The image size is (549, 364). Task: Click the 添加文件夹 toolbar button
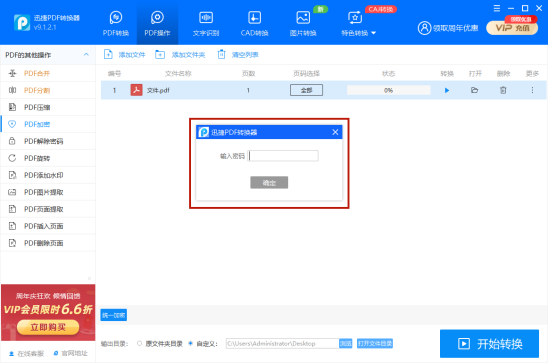point(180,55)
